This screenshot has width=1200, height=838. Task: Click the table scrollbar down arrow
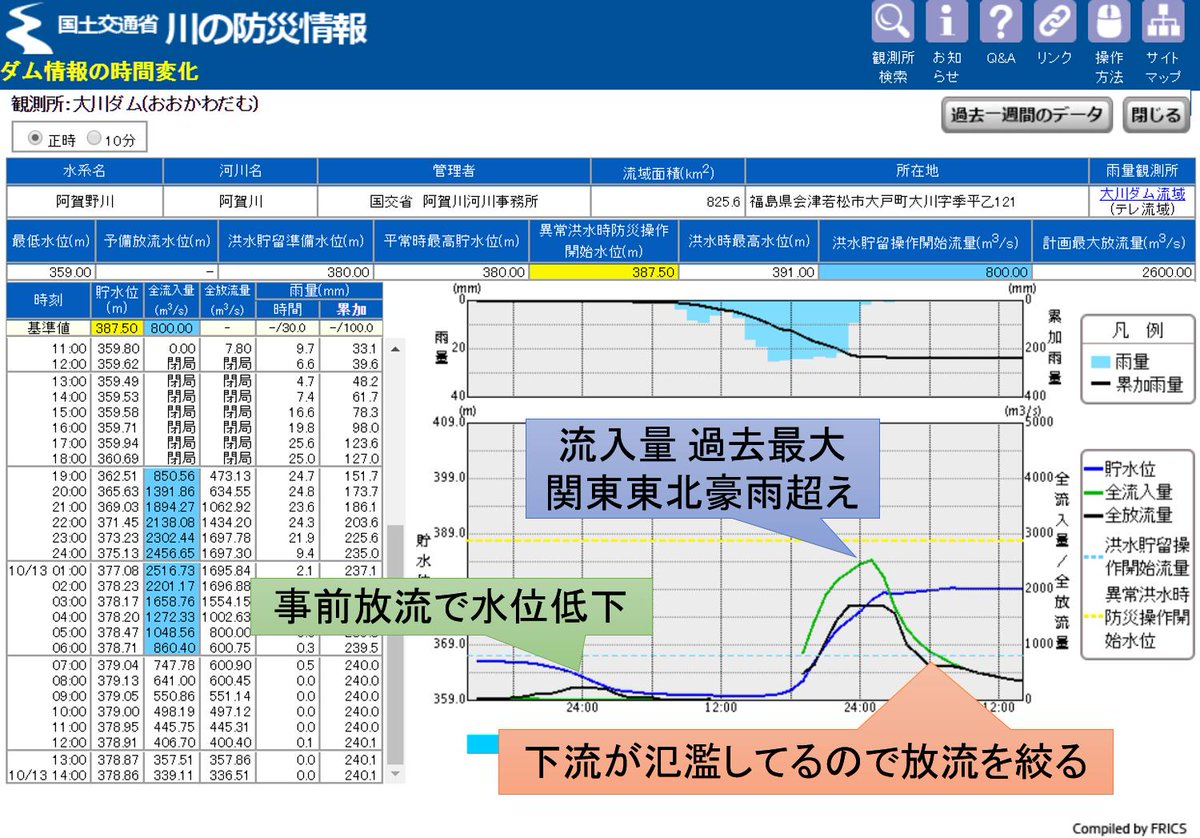(x=396, y=774)
